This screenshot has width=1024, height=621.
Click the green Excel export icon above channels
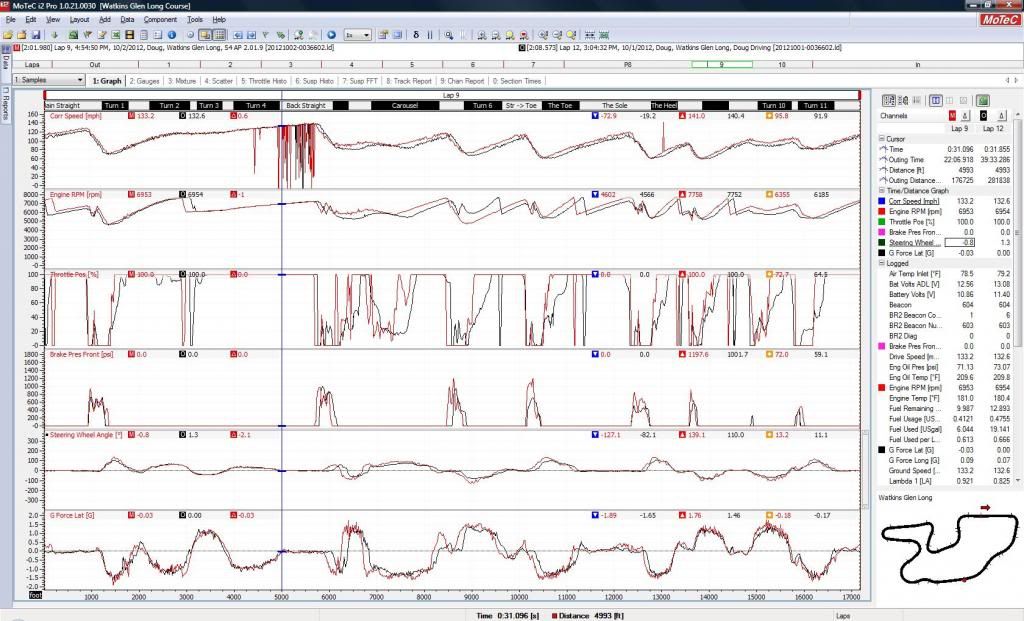point(983,101)
